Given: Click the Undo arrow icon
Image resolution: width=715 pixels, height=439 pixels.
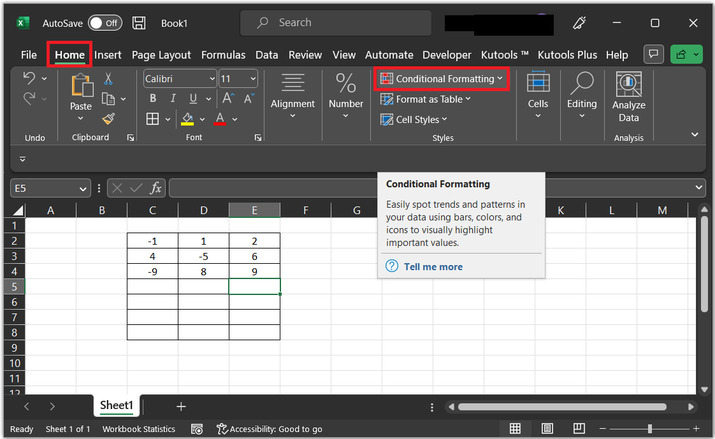Looking at the screenshot, I should point(30,78).
